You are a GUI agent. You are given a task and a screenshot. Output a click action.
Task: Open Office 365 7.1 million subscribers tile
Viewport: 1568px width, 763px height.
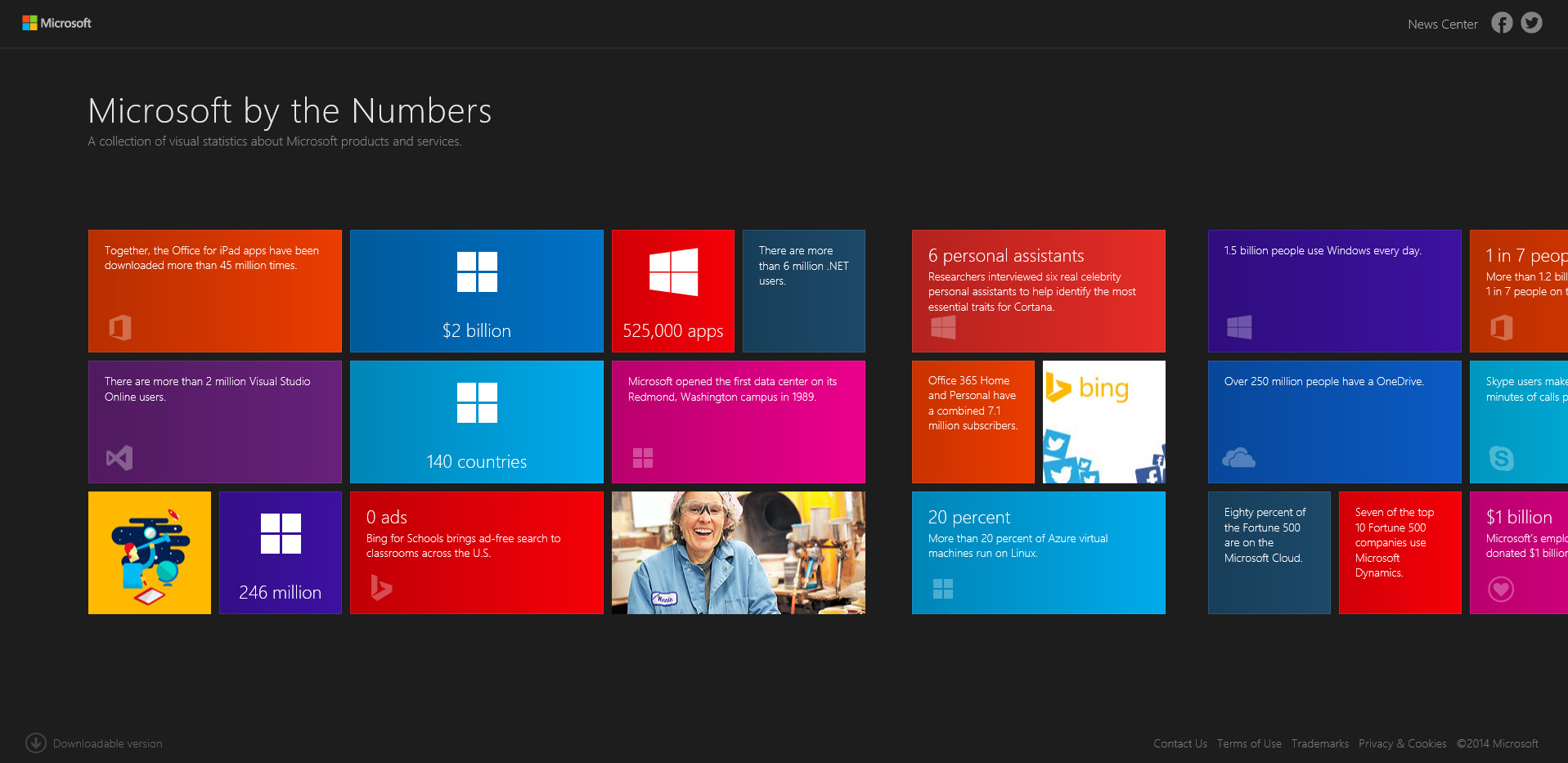[973, 422]
